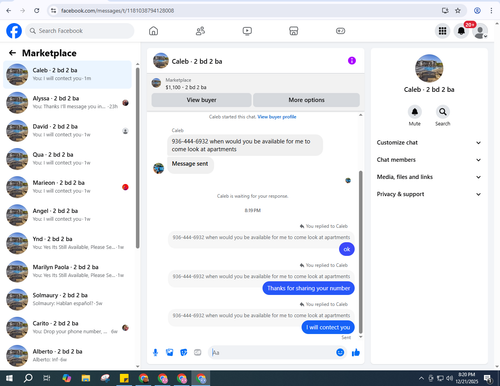Screen dimensions: 500x386
Task: Open the Facebook menu grid icon
Action: coord(442,31)
